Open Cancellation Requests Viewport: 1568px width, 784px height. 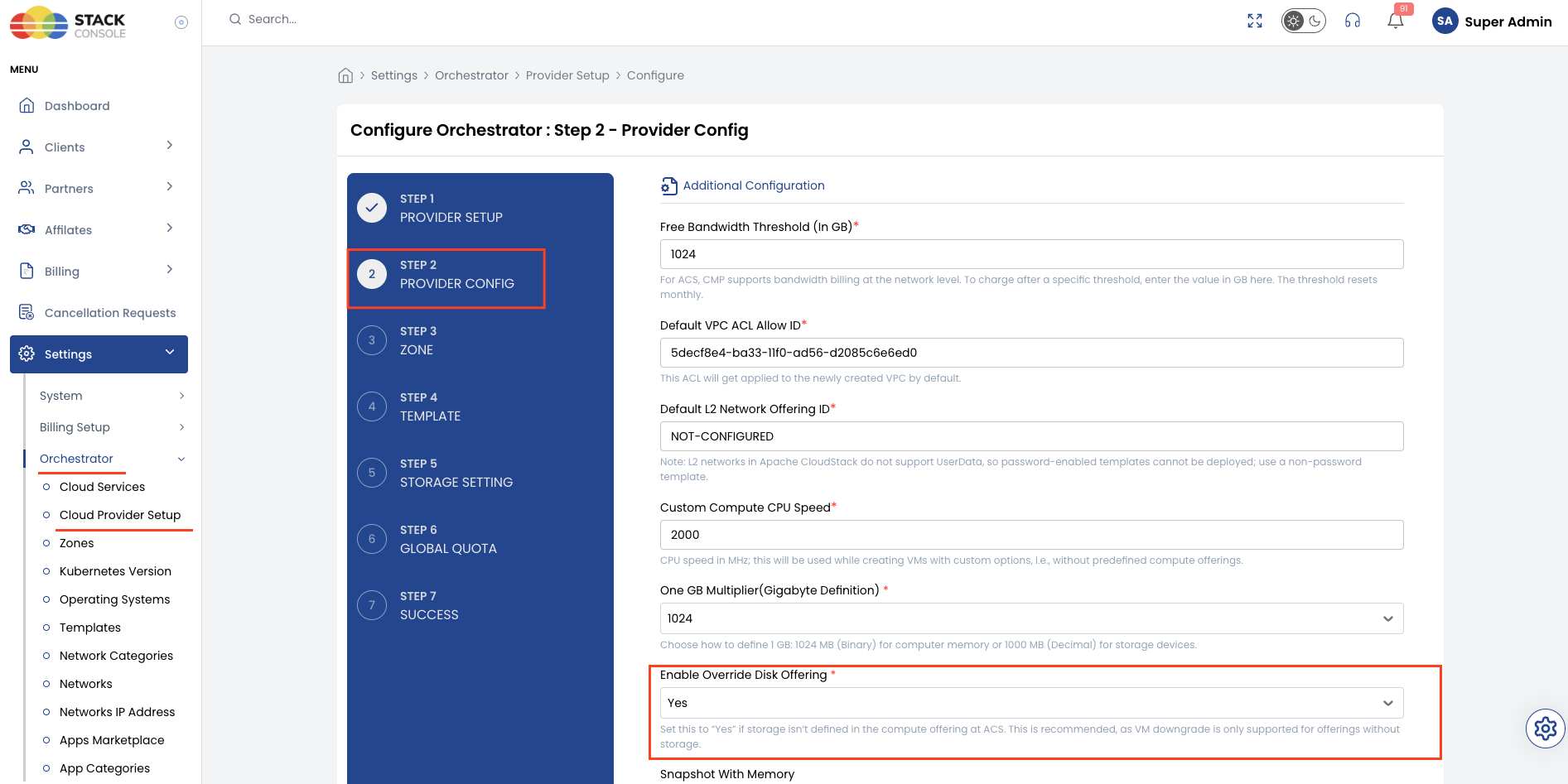click(x=110, y=313)
